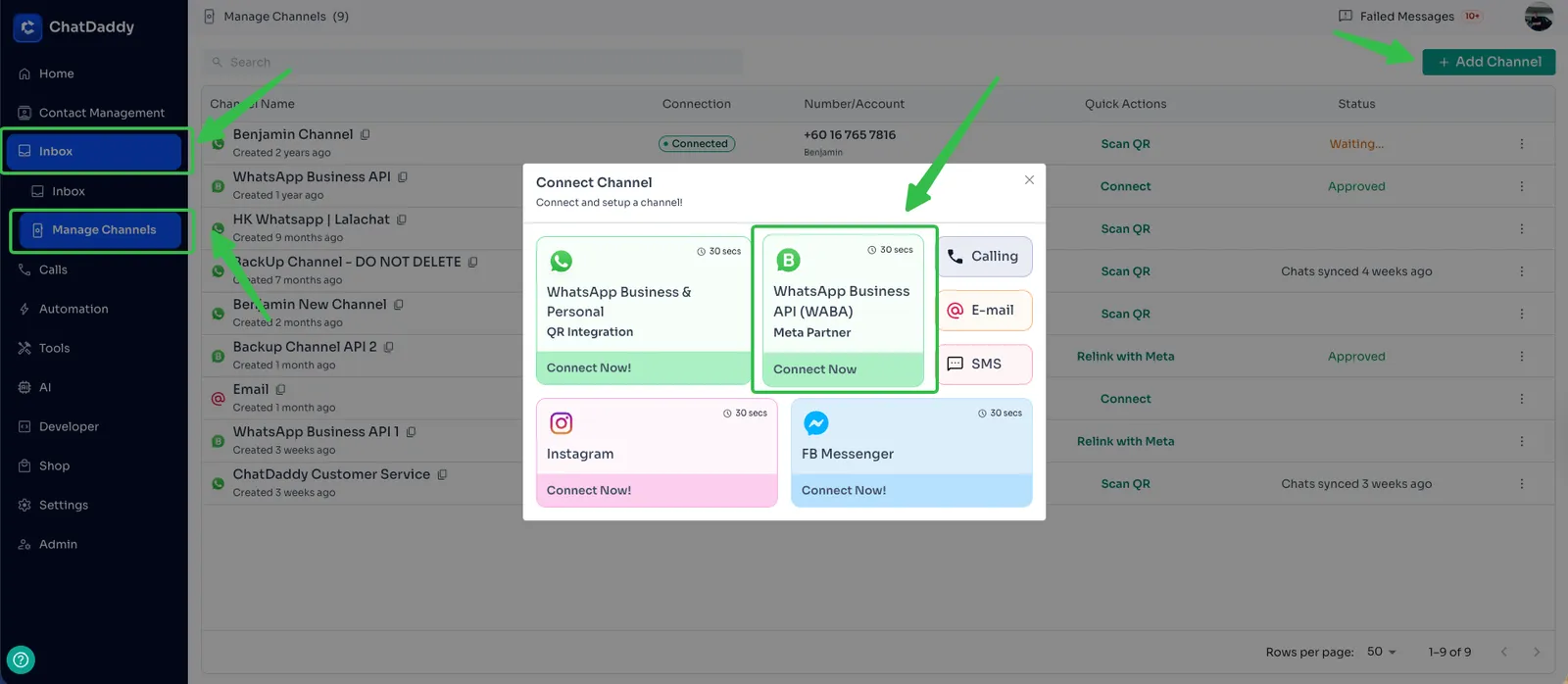
Task: Click the Instagram logo icon
Action: coord(562,423)
